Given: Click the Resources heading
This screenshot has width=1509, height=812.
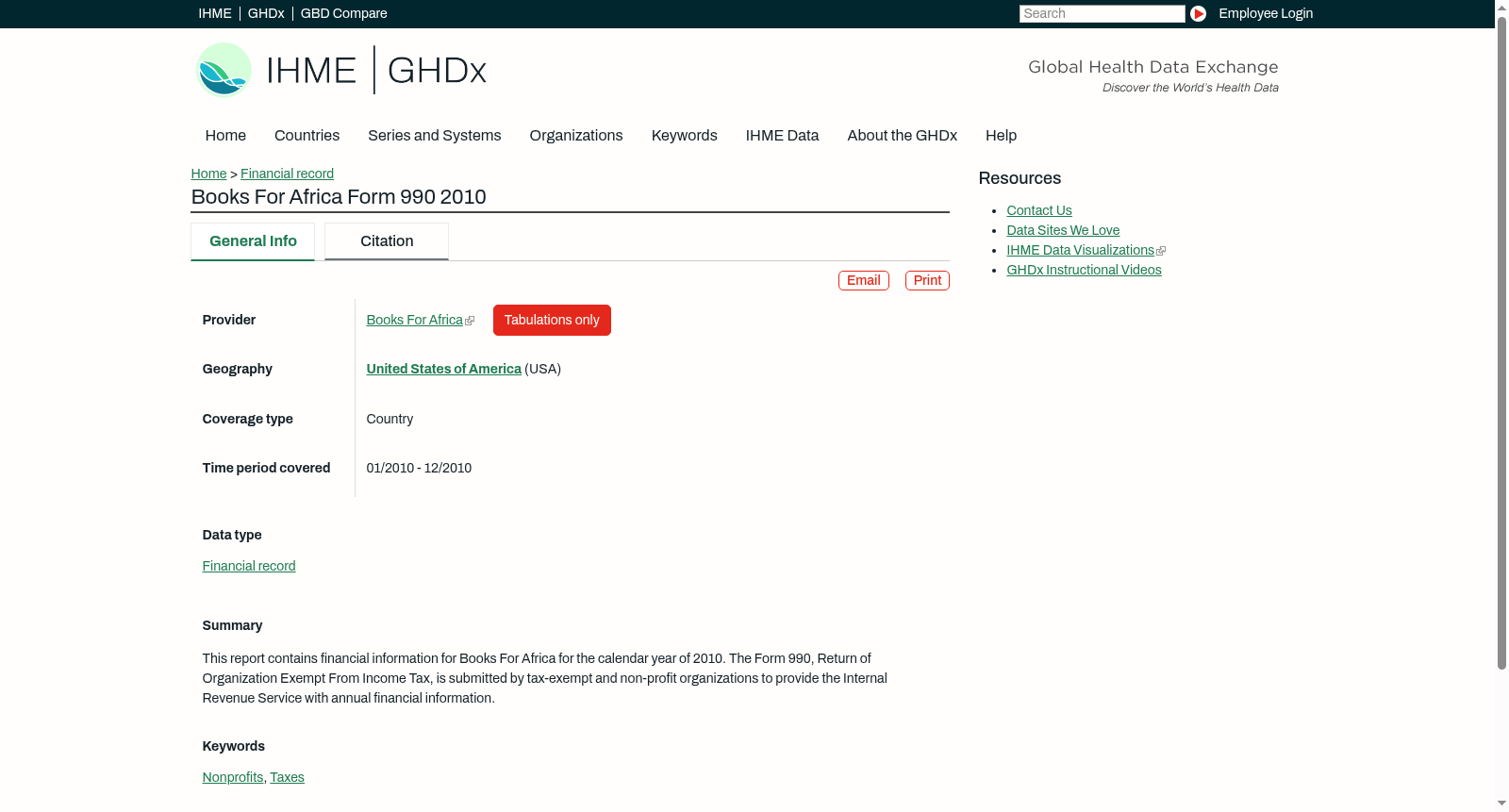Looking at the screenshot, I should pyautogui.click(x=1020, y=178).
